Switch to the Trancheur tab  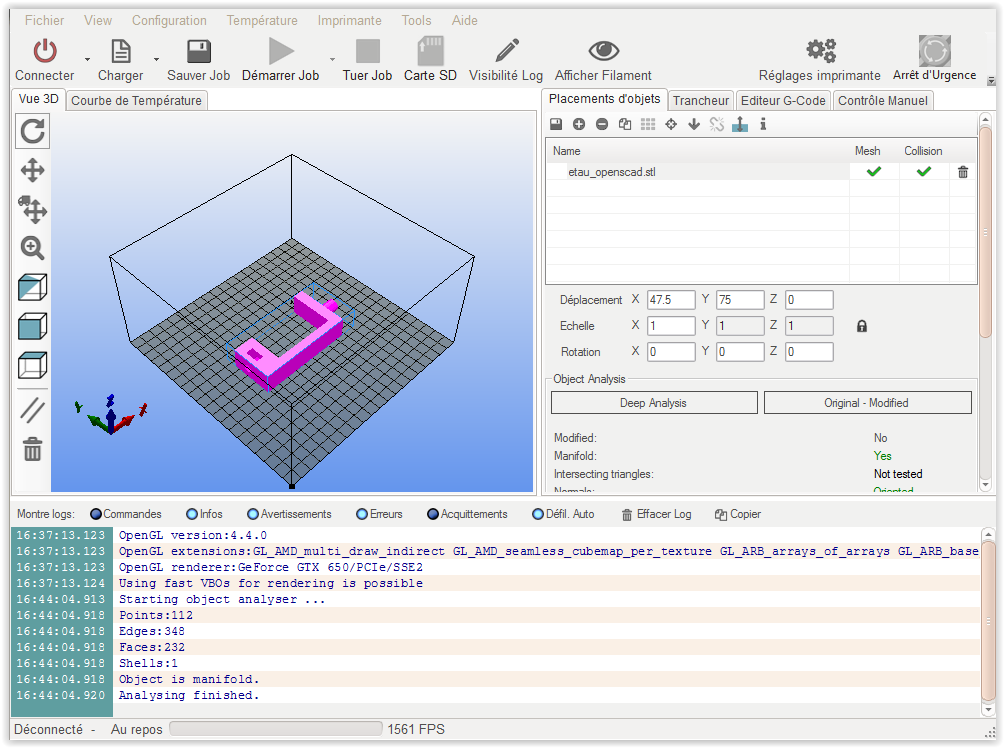click(x=700, y=101)
